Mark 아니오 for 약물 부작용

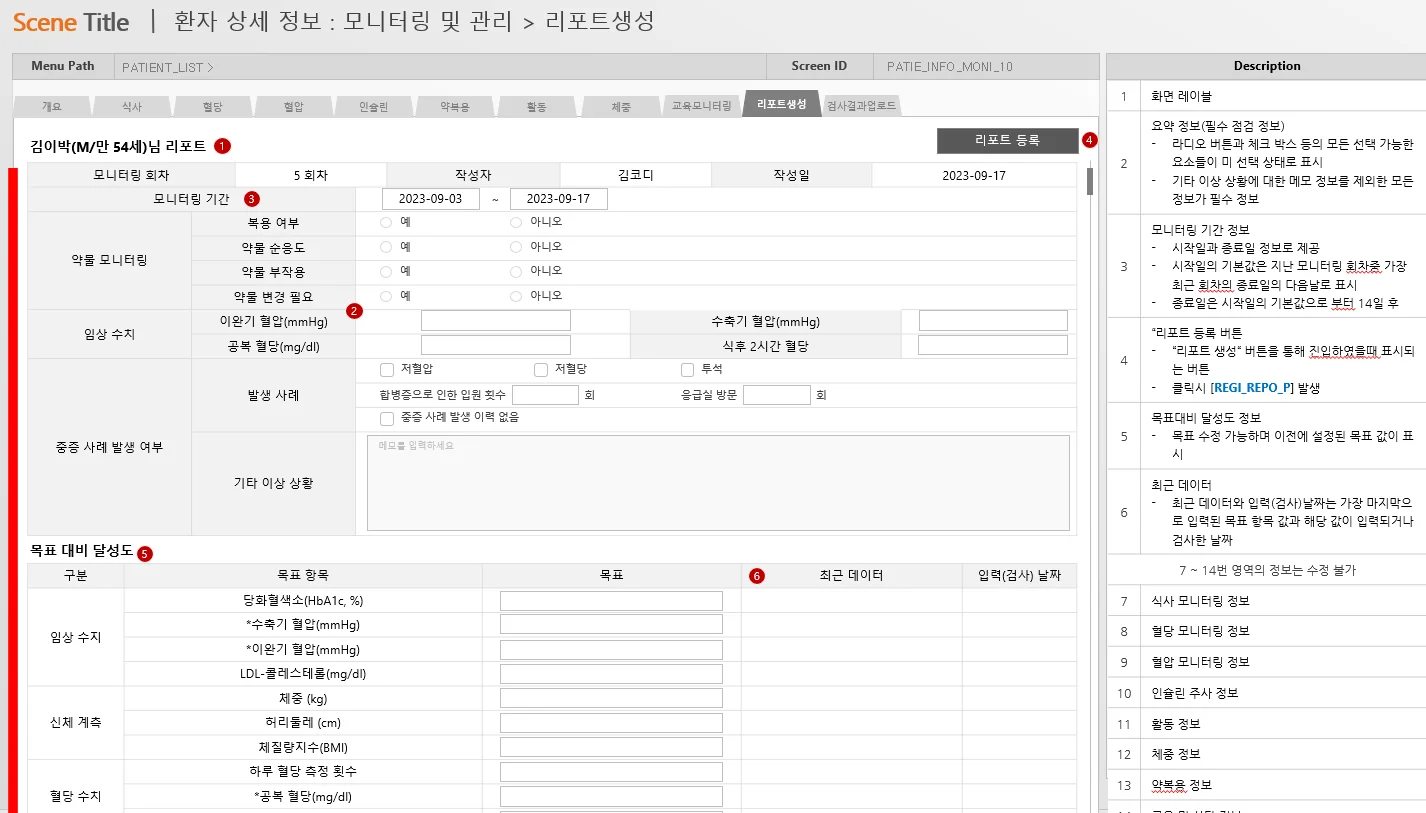point(516,271)
